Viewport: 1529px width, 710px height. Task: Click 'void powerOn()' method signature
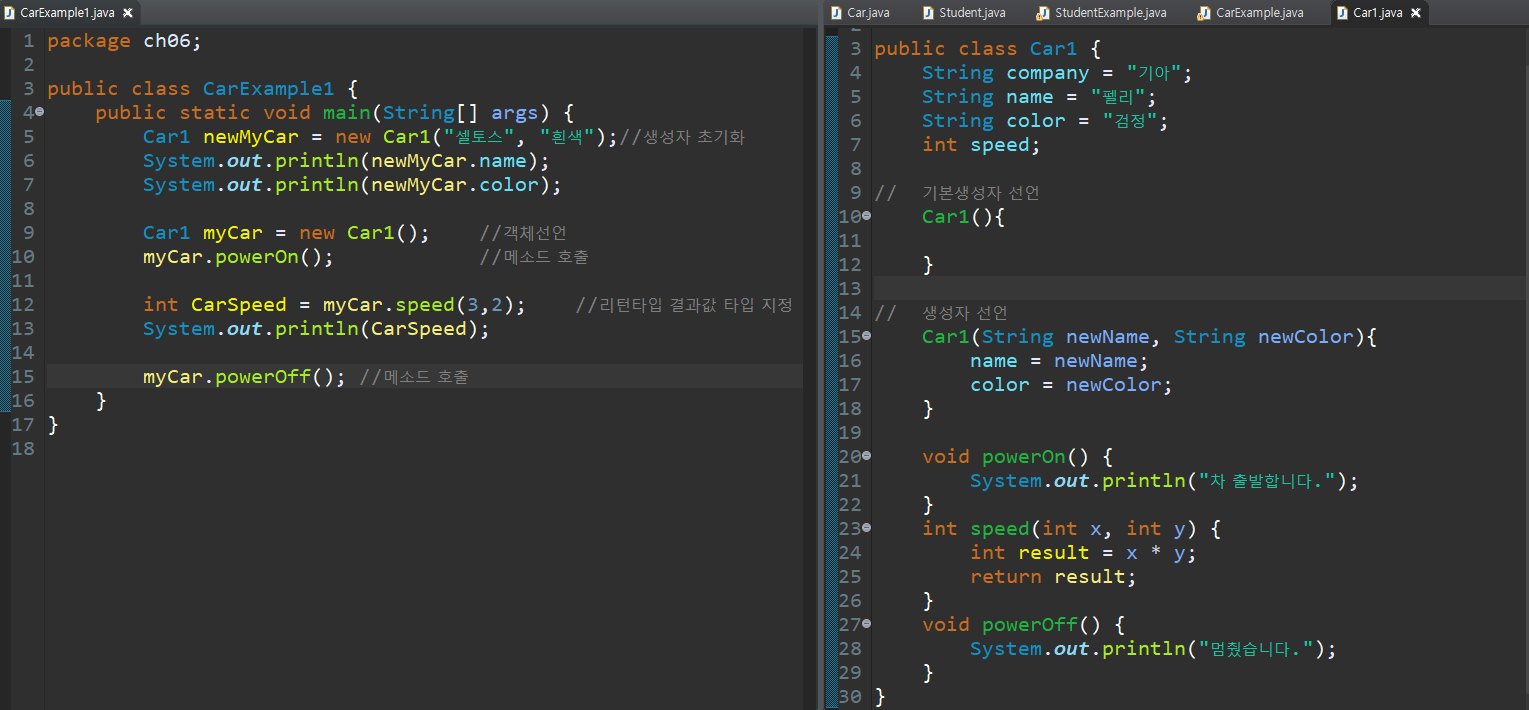click(x=1005, y=457)
